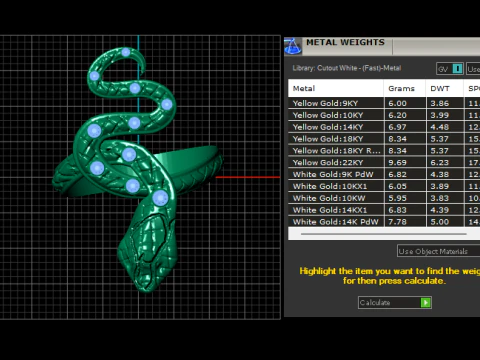This screenshot has height=360, width=480.
Task: Select the White Gold:9K PdW row
Action: 384,174
